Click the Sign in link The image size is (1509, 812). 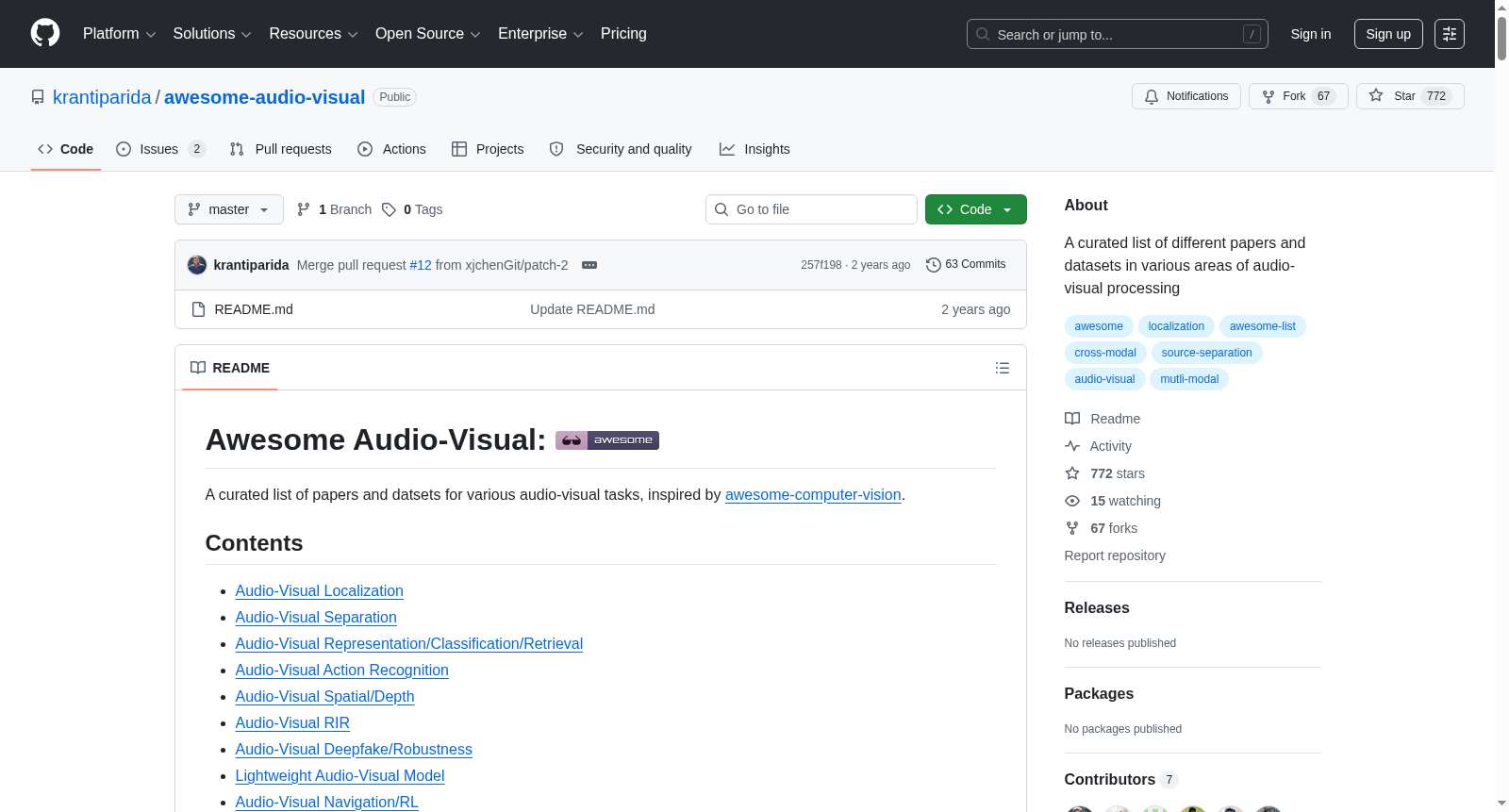(1311, 34)
